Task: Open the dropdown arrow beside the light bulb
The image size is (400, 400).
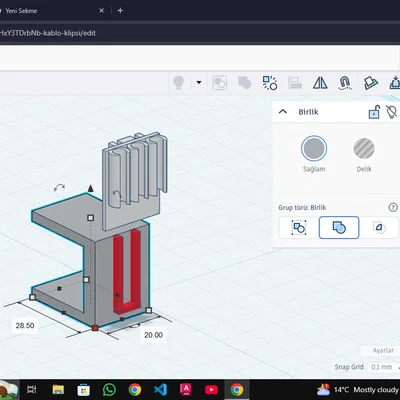Action: tap(199, 82)
